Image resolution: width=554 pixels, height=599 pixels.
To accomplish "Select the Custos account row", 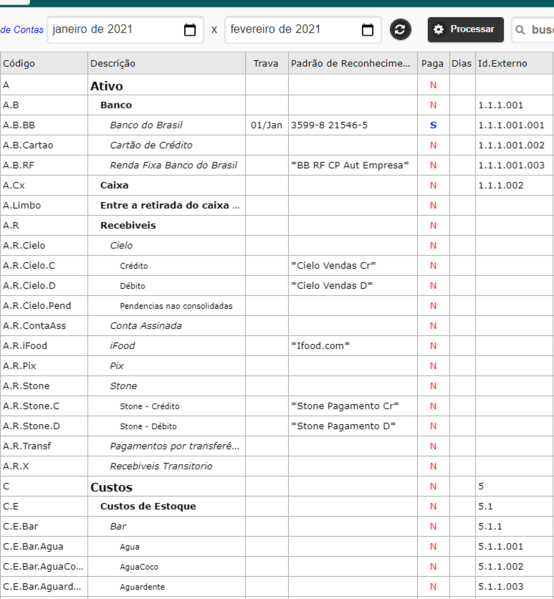I will tap(276, 486).
